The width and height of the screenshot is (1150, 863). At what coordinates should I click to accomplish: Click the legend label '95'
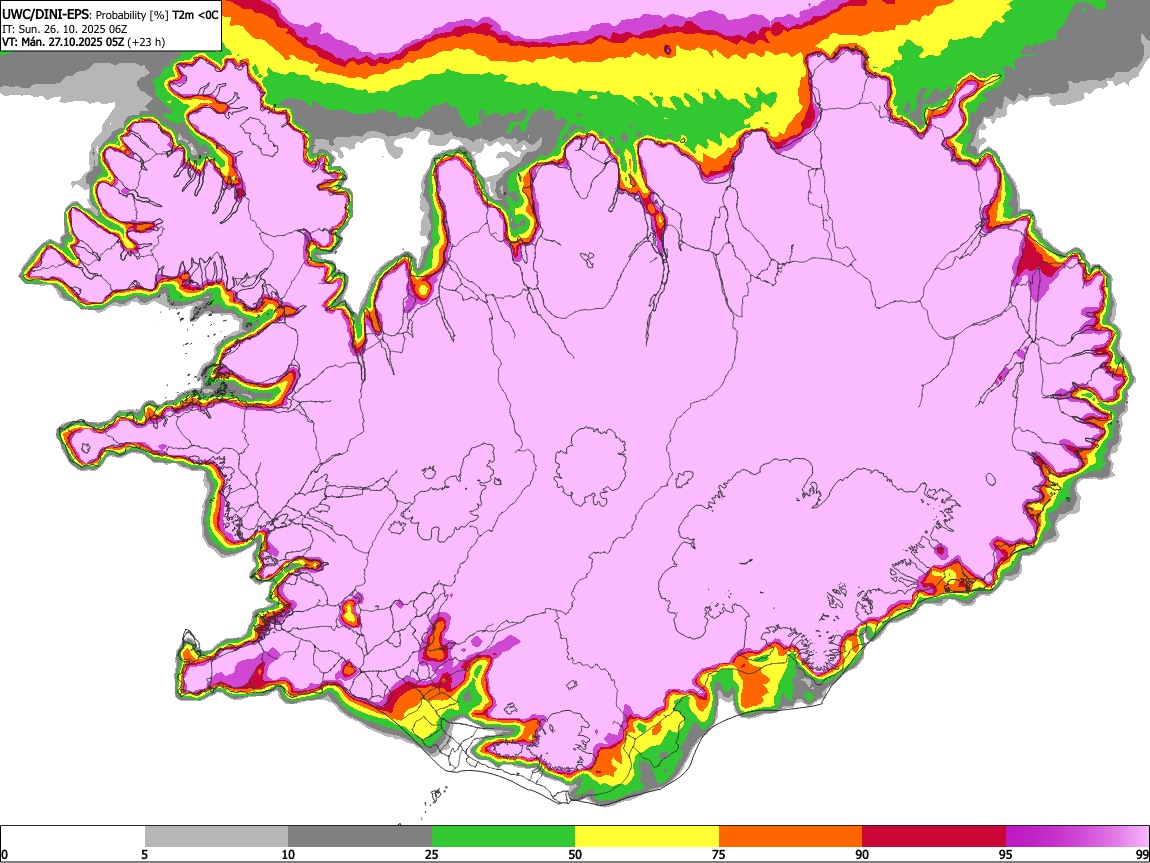[1006, 855]
